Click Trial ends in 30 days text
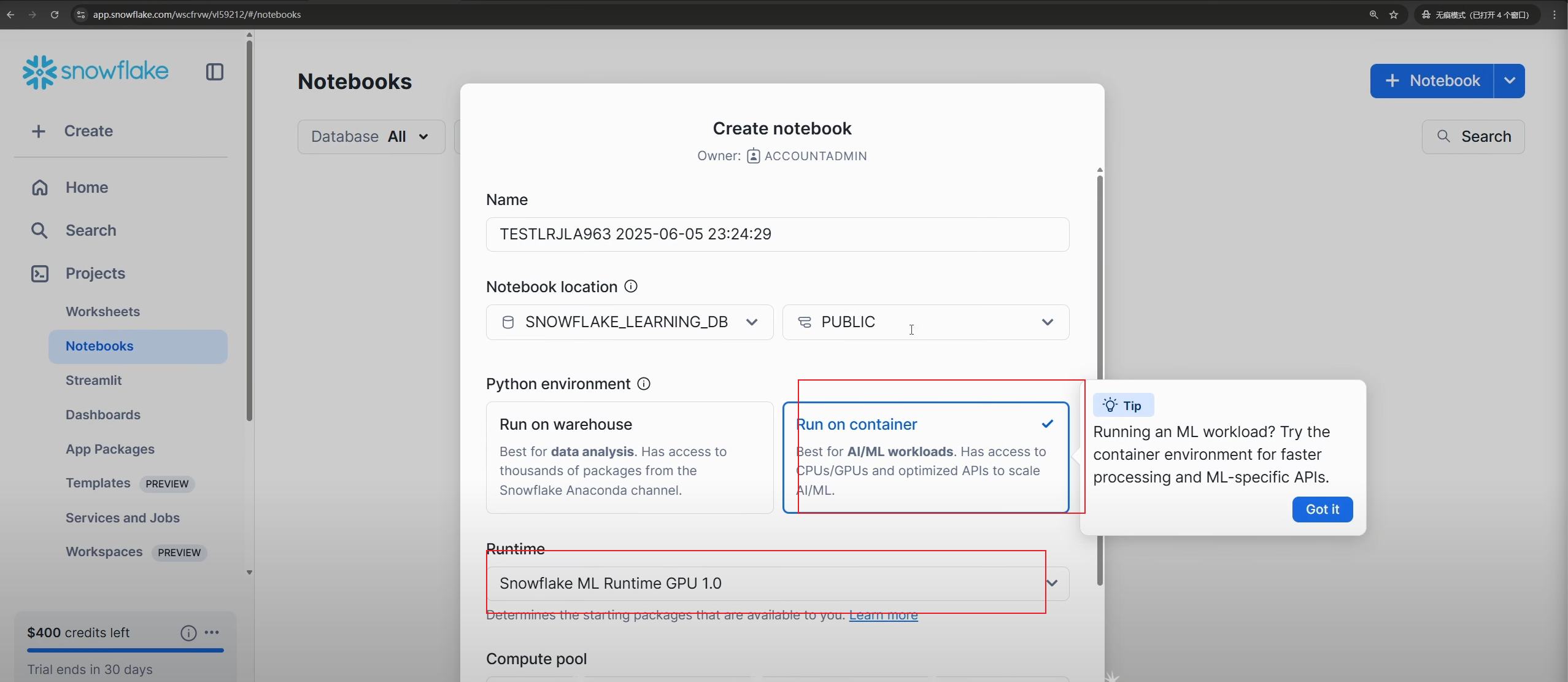The width and height of the screenshot is (1568, 682). click(90, 670)
